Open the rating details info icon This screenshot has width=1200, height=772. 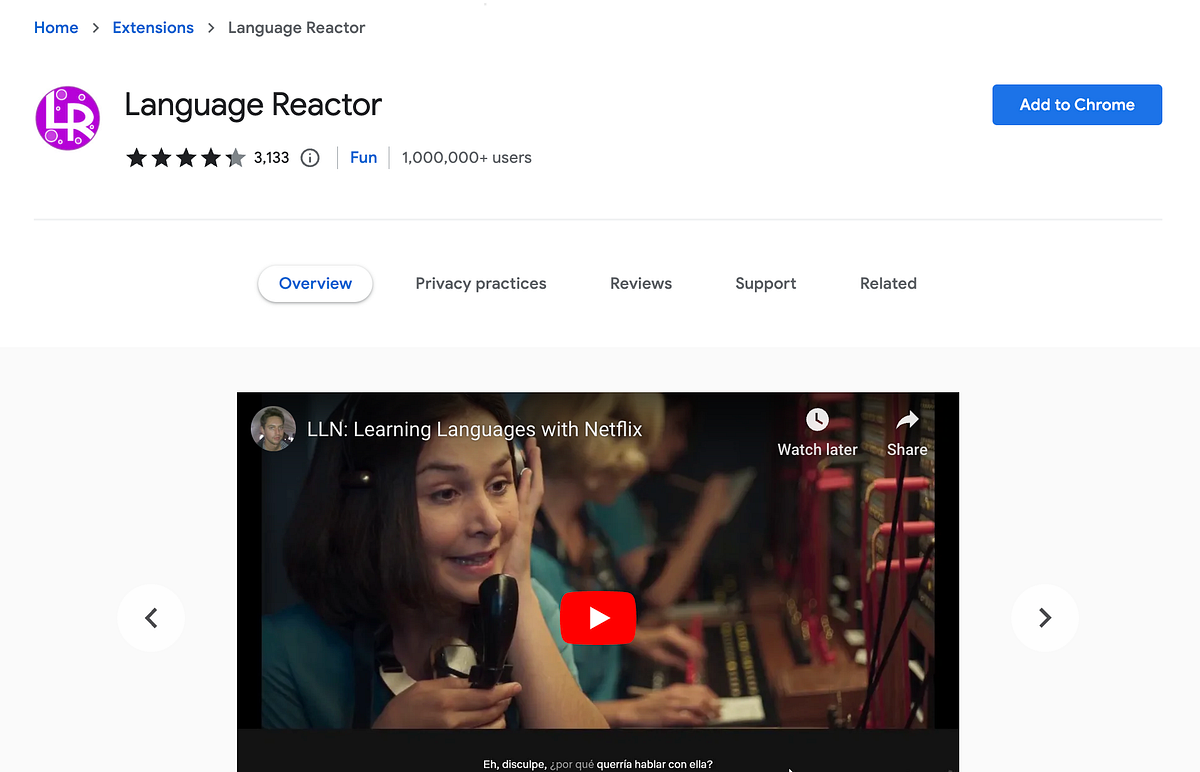(x=309, y=157)
